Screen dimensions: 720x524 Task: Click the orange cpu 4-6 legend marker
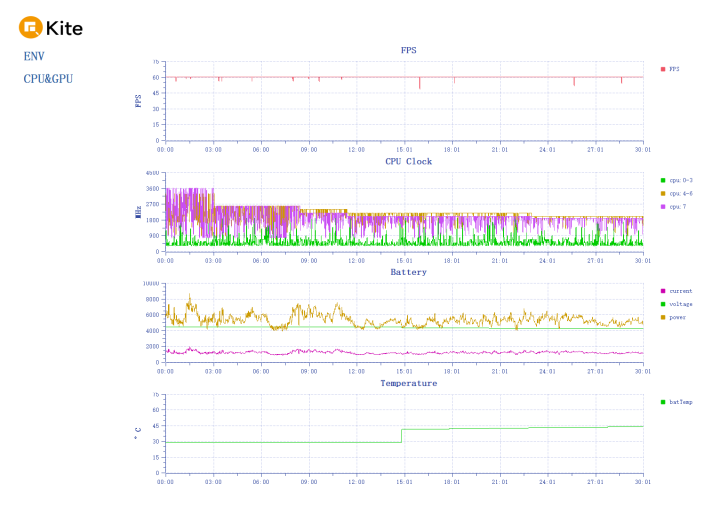pos(663,194)
